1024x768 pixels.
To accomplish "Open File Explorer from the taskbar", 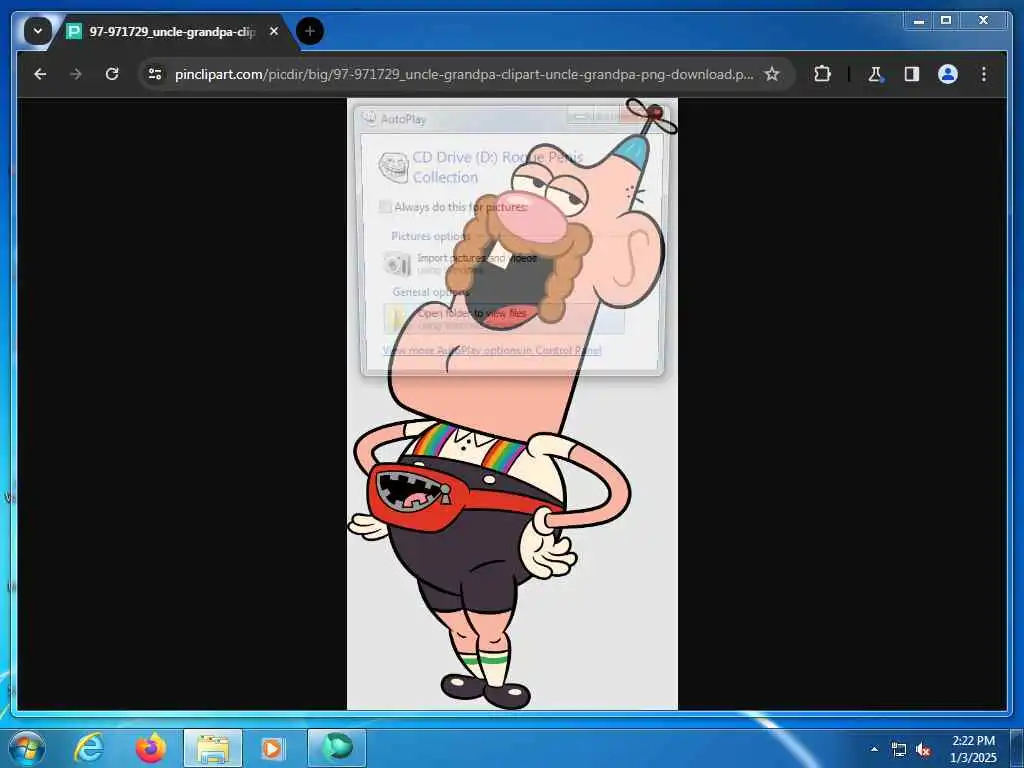I will (213, 748).
